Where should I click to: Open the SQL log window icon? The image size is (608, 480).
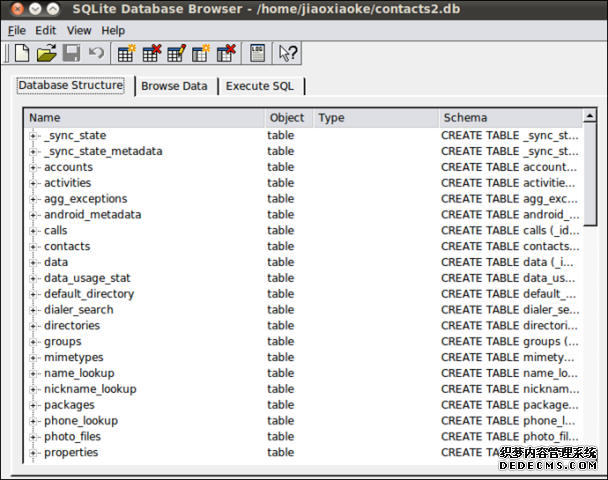257,53
